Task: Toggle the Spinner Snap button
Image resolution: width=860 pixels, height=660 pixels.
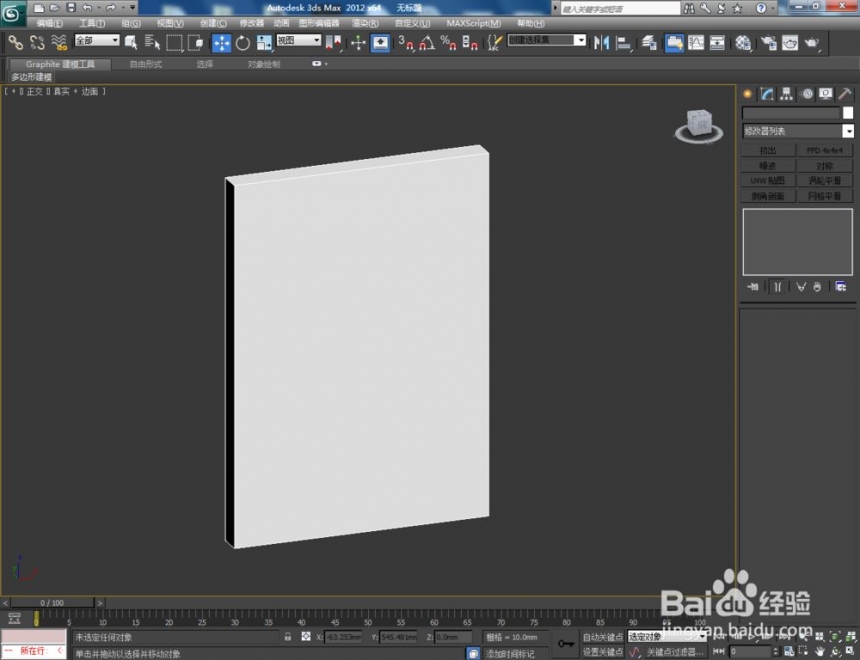Action: pyautogui.click(x=469, y=42)
